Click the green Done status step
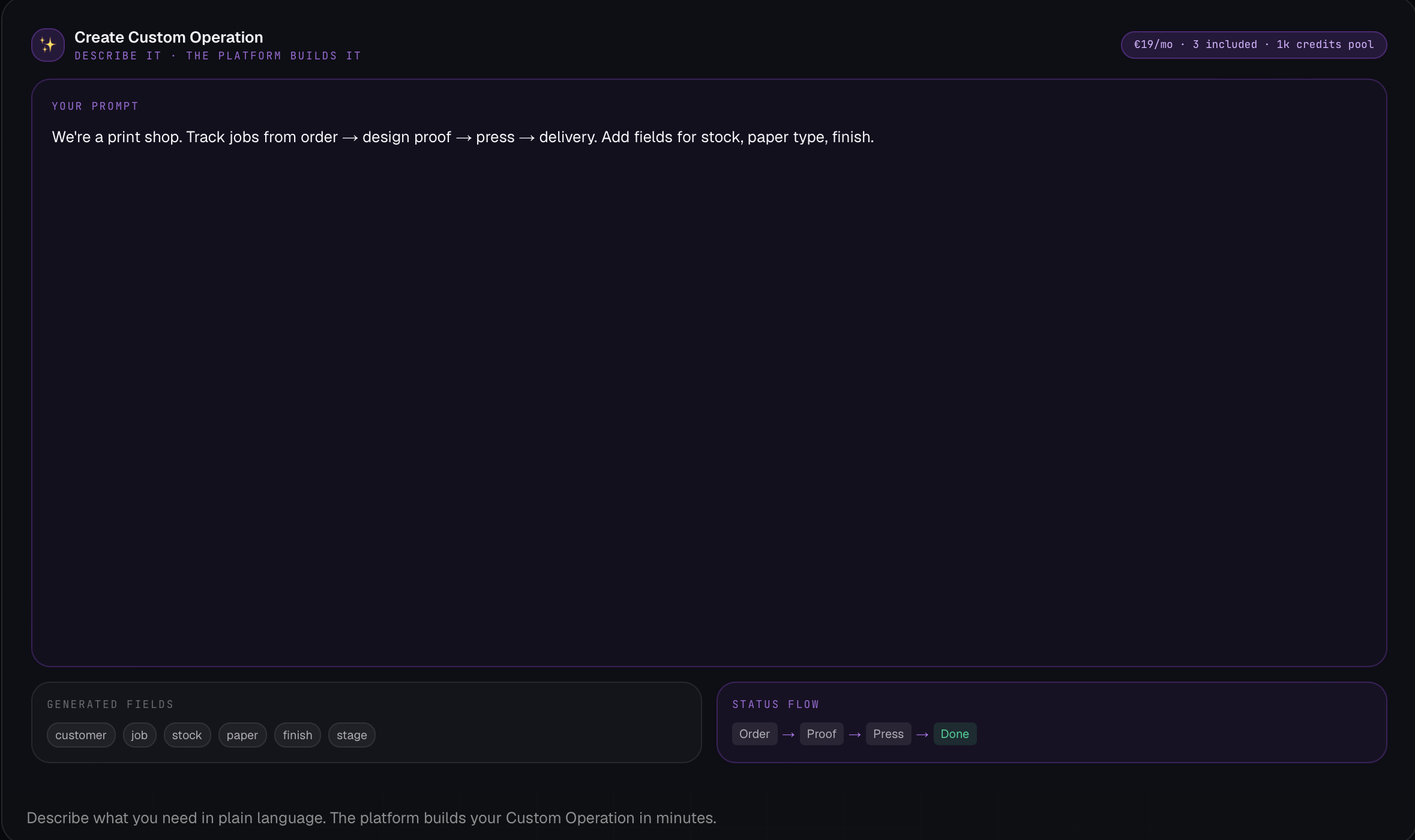The height and width of the screenshot is (840, 1415). pyautogui.click(x=955, y=734)
